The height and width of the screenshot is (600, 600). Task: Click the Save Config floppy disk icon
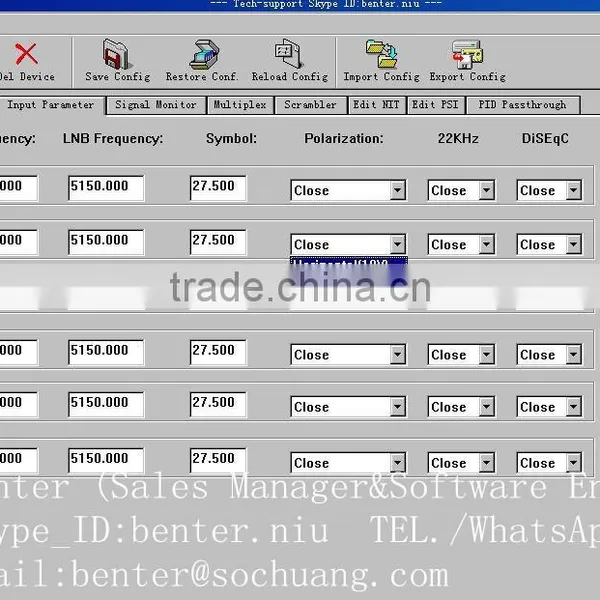[x=117, y=54]
